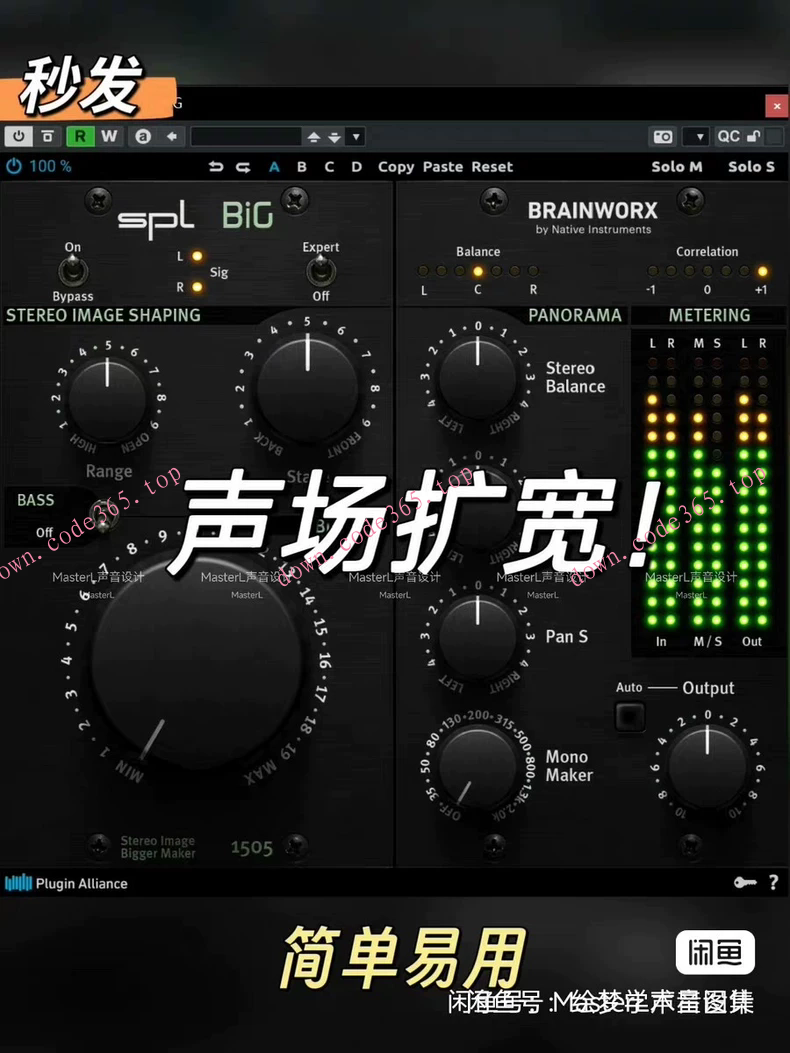This screenshot has height=1053, width=790.
Task: Click the L signal LED
Action: point(197,256)
